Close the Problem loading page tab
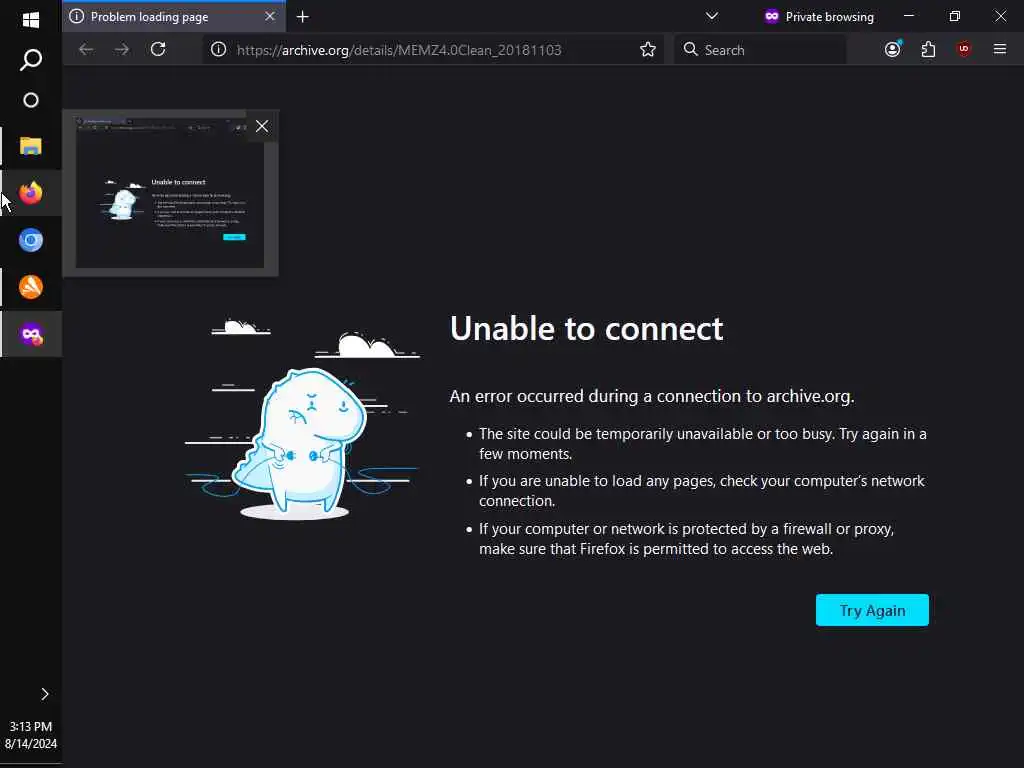This screenshot has width=1024, height=768. [x=270, y=17]
